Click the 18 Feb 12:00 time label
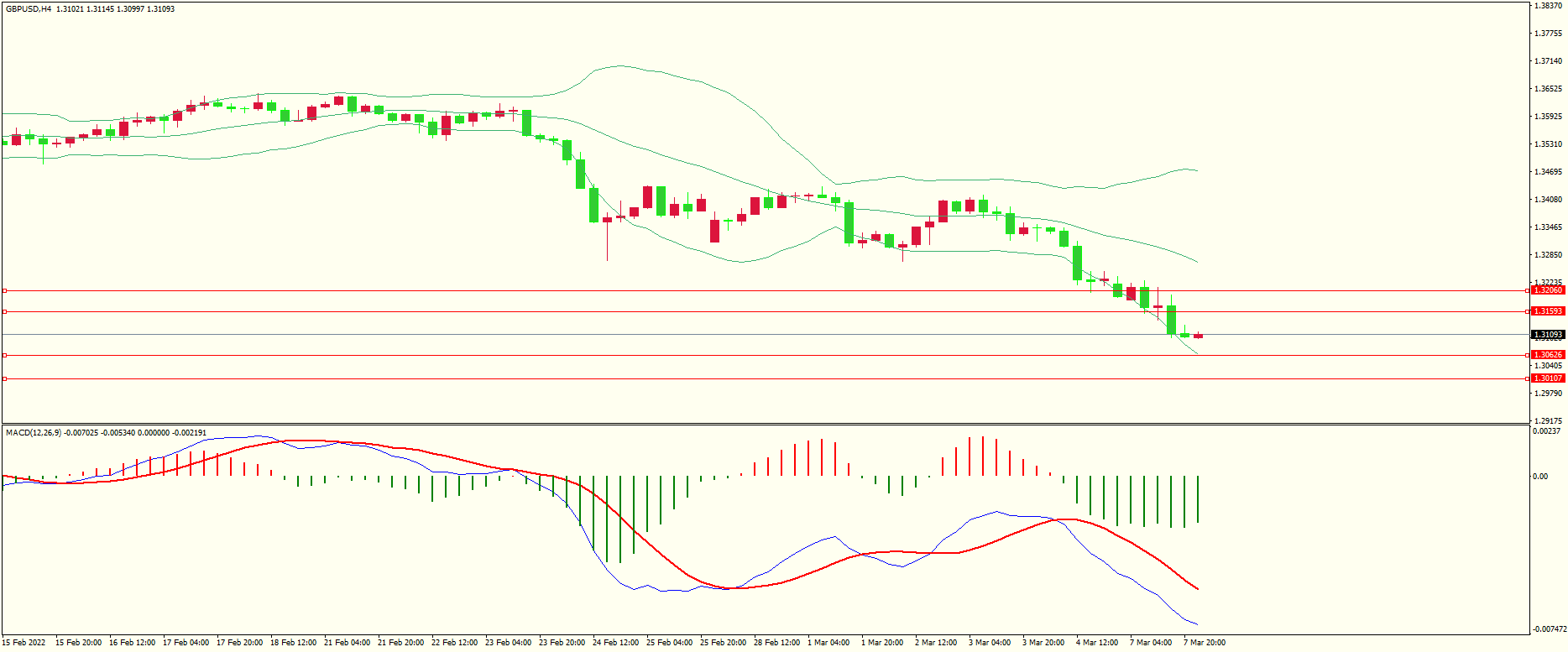 (x=293, y=643)
